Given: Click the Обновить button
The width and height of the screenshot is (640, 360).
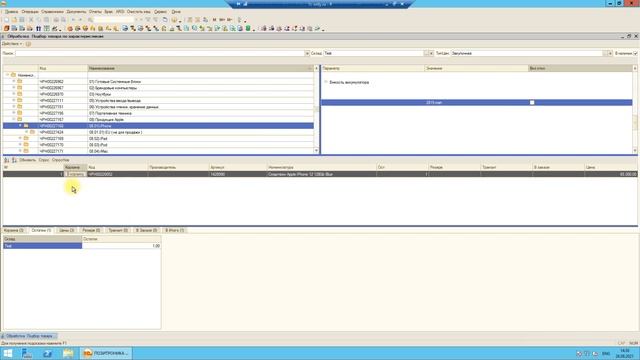Looking at the screenshot, I should [x=28, y=160].
